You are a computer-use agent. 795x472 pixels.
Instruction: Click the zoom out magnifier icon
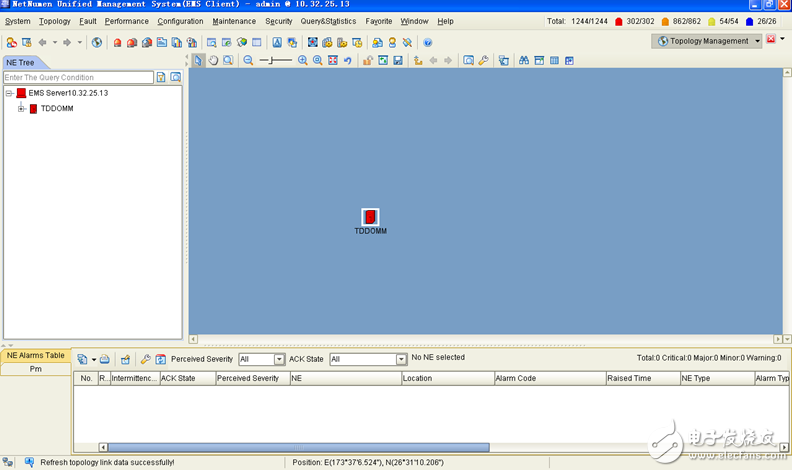click(x=249, y=61)
